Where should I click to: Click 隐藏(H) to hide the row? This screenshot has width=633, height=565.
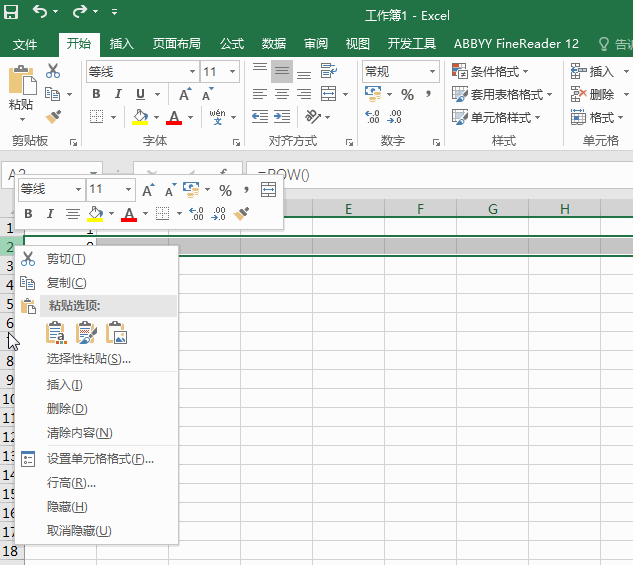pyautogui.click(x=97, y=506)
